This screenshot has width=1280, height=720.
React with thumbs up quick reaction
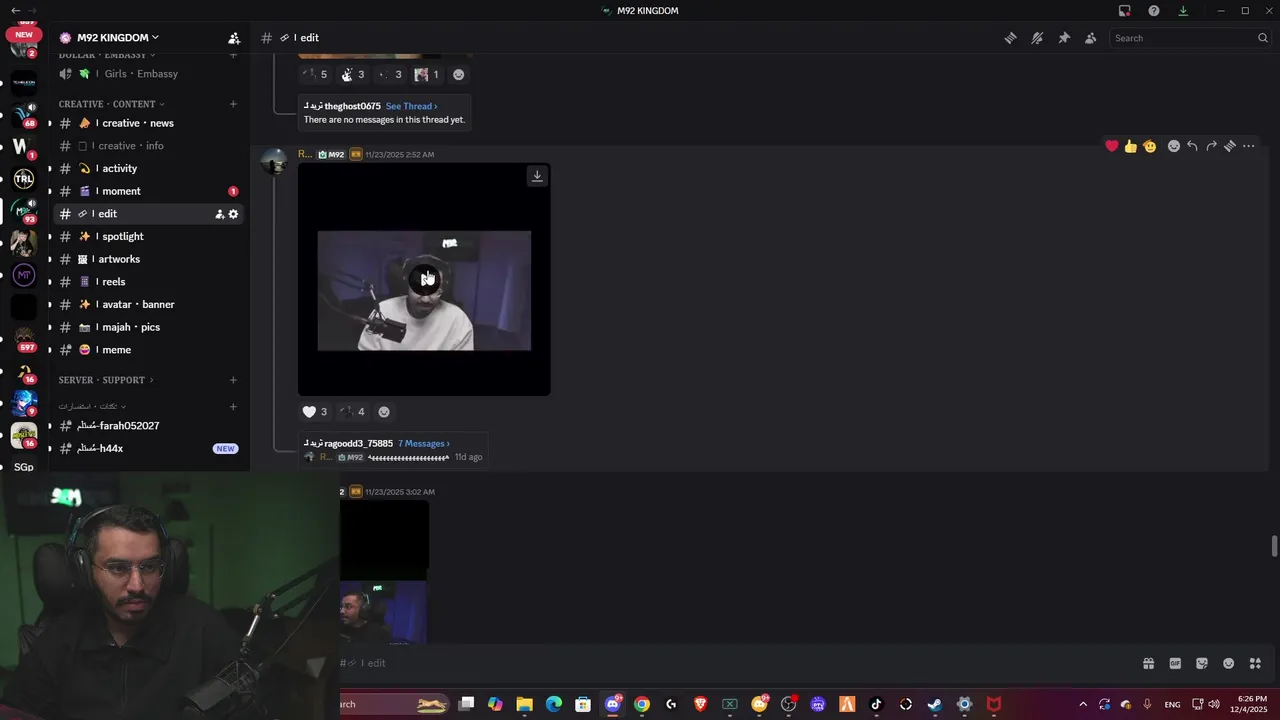pos(1130,146)
